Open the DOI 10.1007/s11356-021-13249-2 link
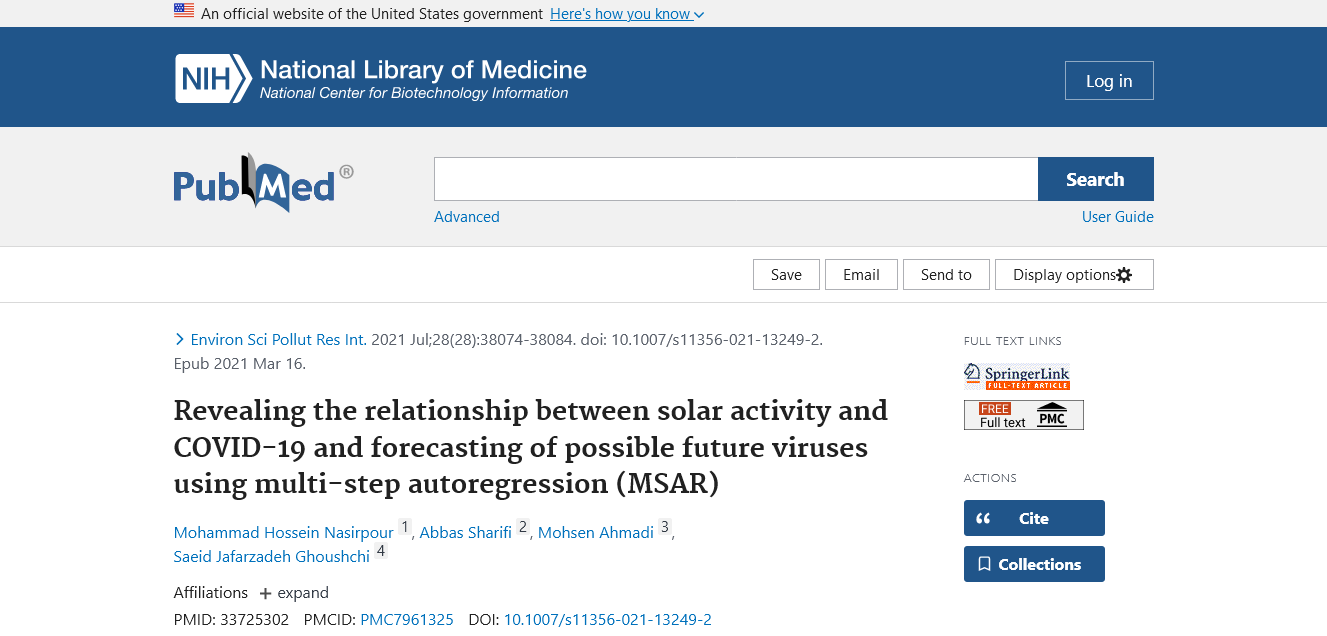 608,620
